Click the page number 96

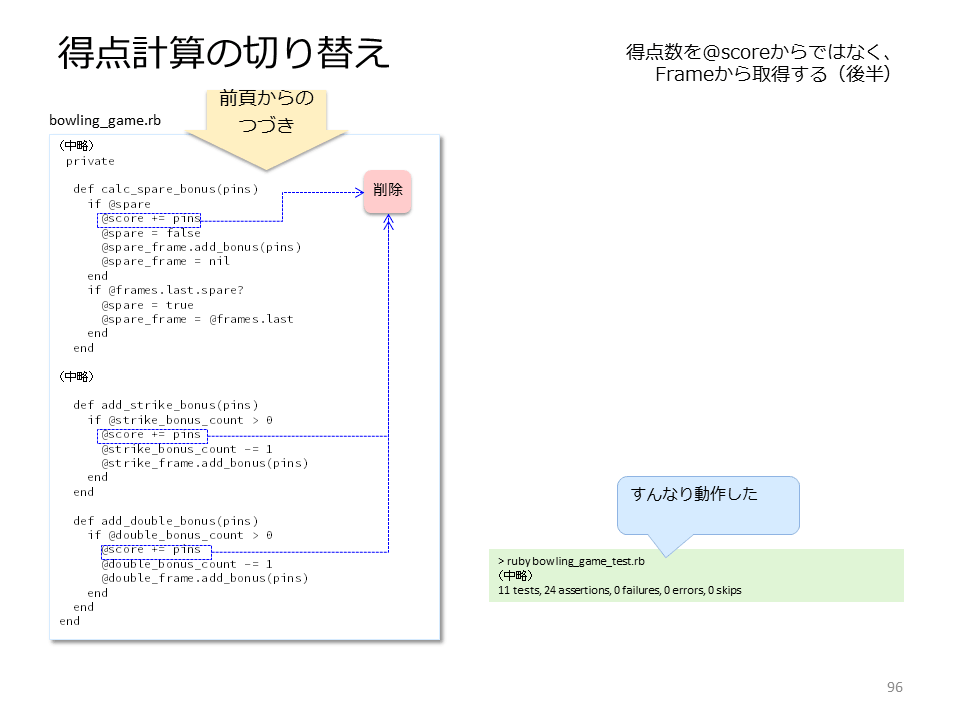pyautogui.click(x=894, y=687)
